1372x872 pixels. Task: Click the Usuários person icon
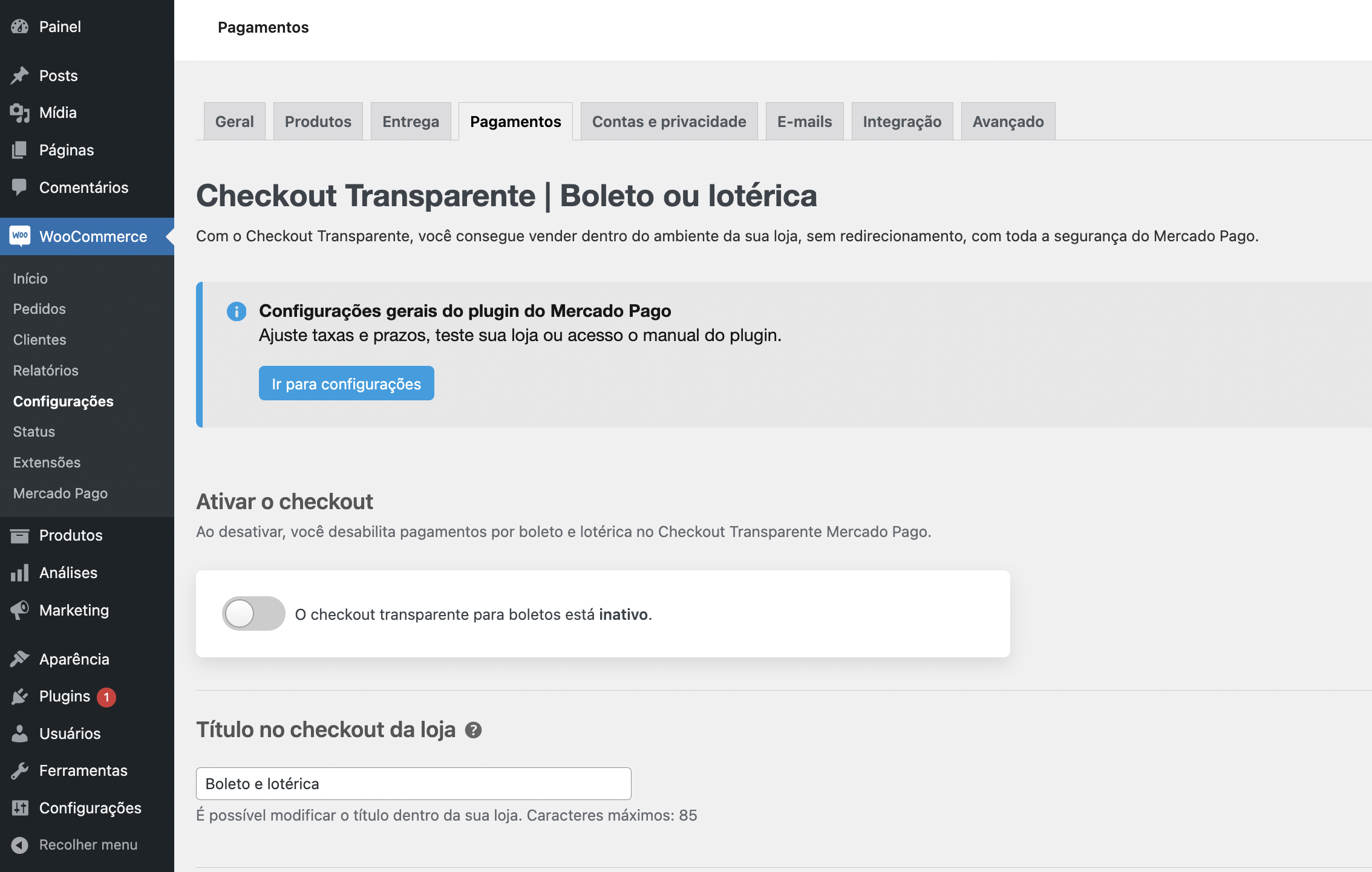coord(20,734)
